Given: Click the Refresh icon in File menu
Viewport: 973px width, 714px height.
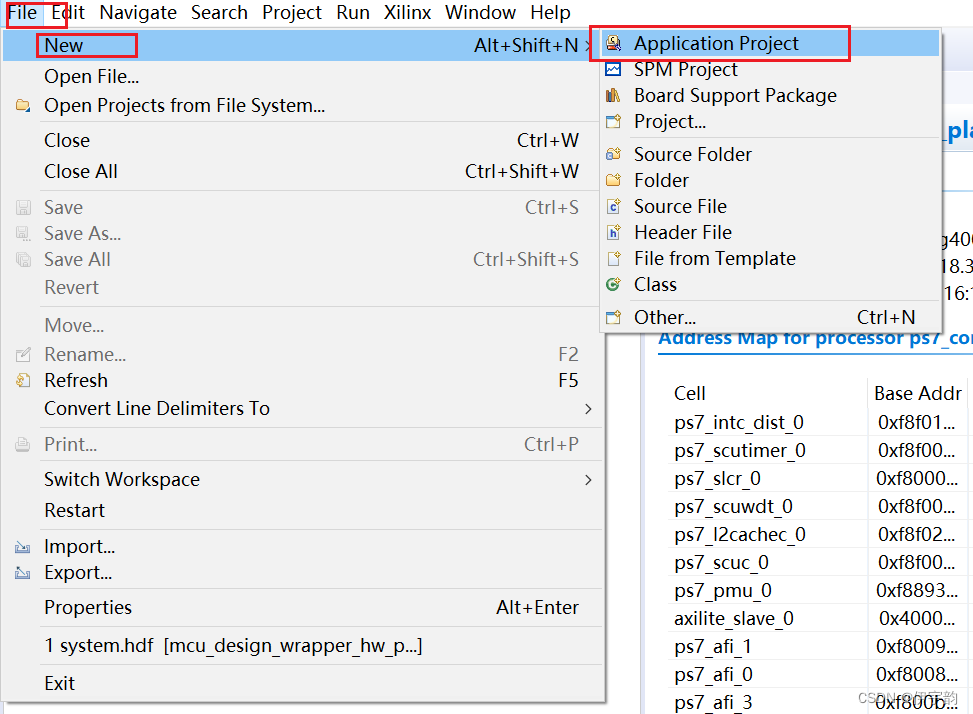Looking at the screenshot, I should [23, 381].
